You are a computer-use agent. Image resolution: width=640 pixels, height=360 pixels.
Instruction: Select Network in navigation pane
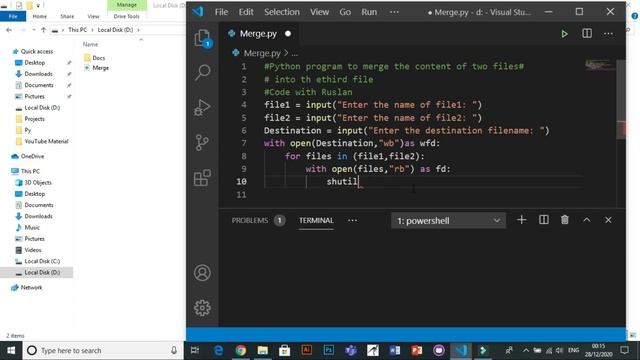pos(31,287)
